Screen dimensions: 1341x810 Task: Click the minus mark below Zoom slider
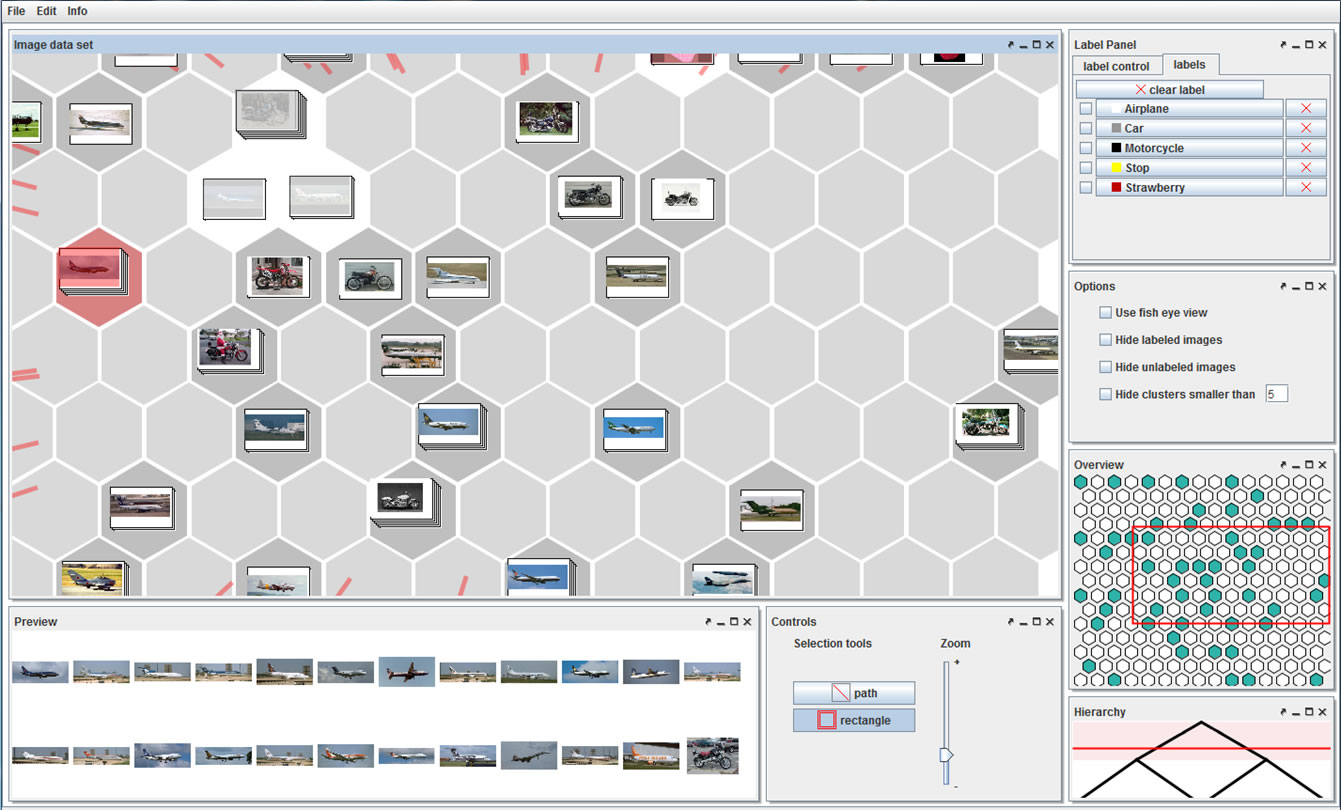coord(956,788)
